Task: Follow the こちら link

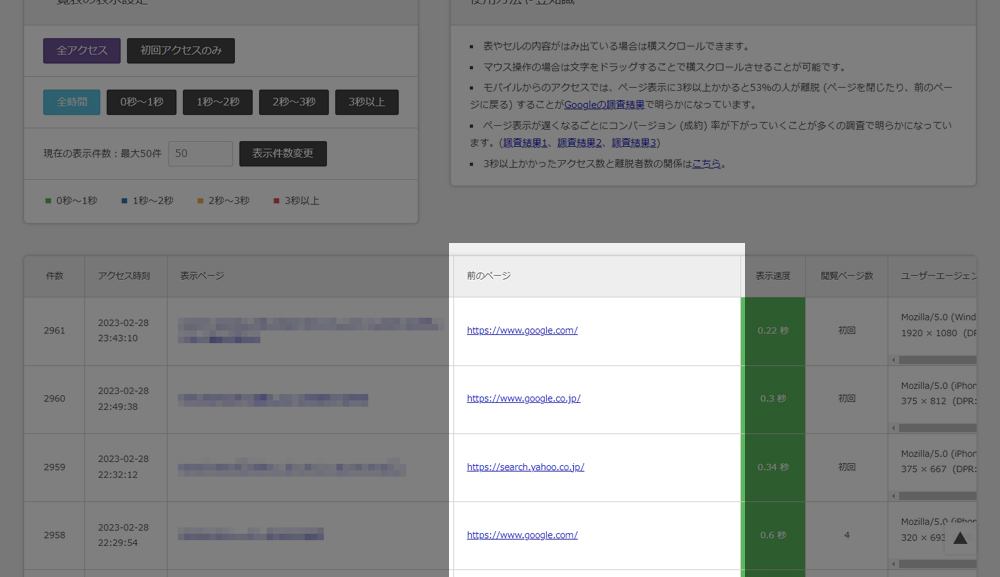Action: coord(706,163)
